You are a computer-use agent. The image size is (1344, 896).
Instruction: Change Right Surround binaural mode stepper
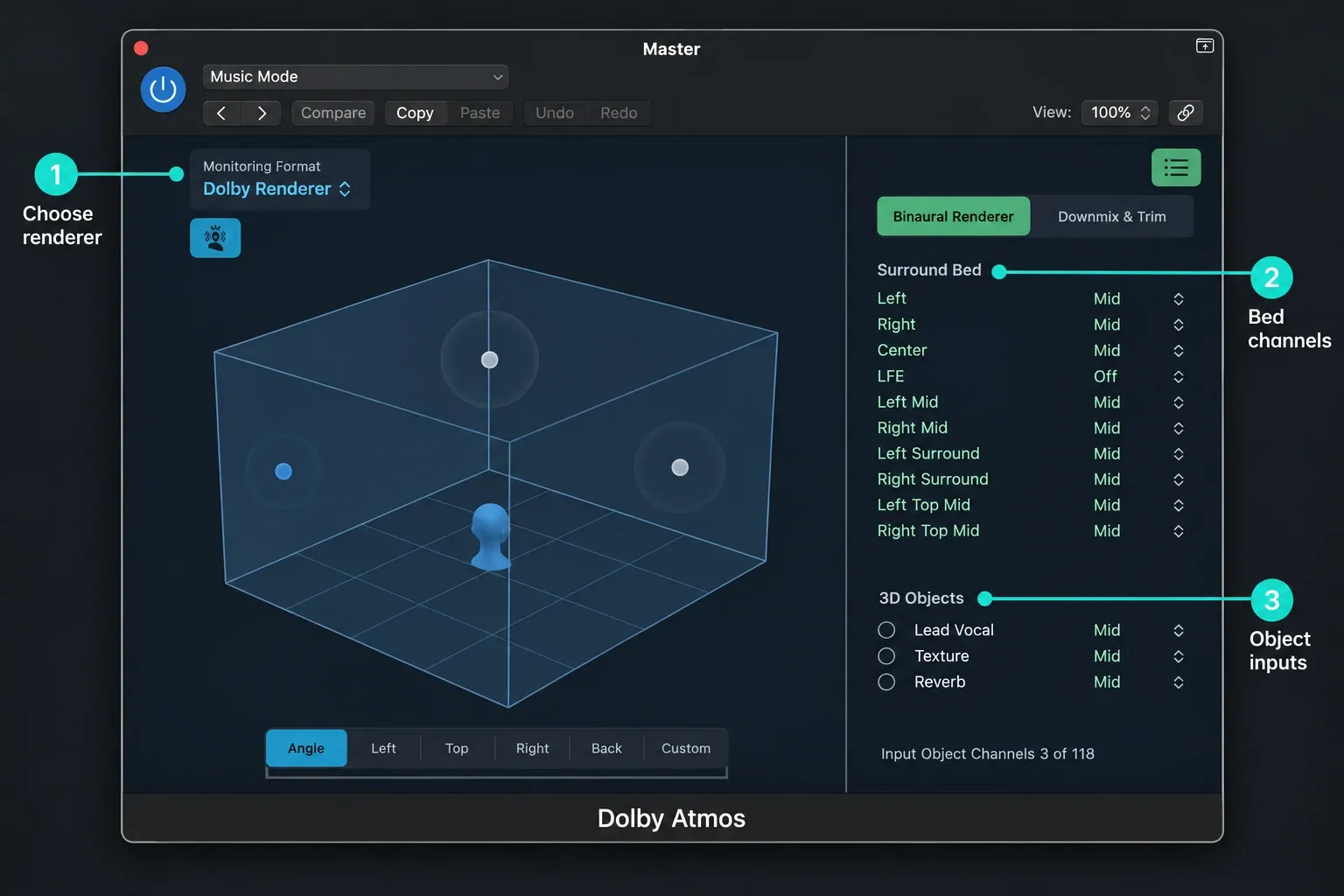(x=1179, y=479)
